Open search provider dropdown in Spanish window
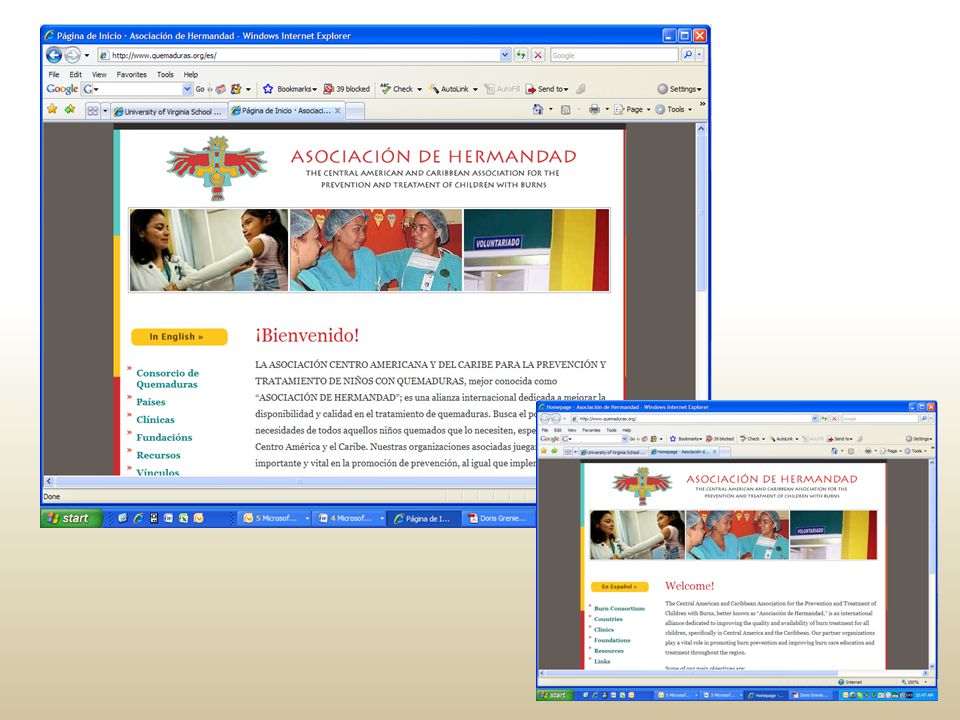The height and width of the screenshot is (720, 960). pos(699,55)
